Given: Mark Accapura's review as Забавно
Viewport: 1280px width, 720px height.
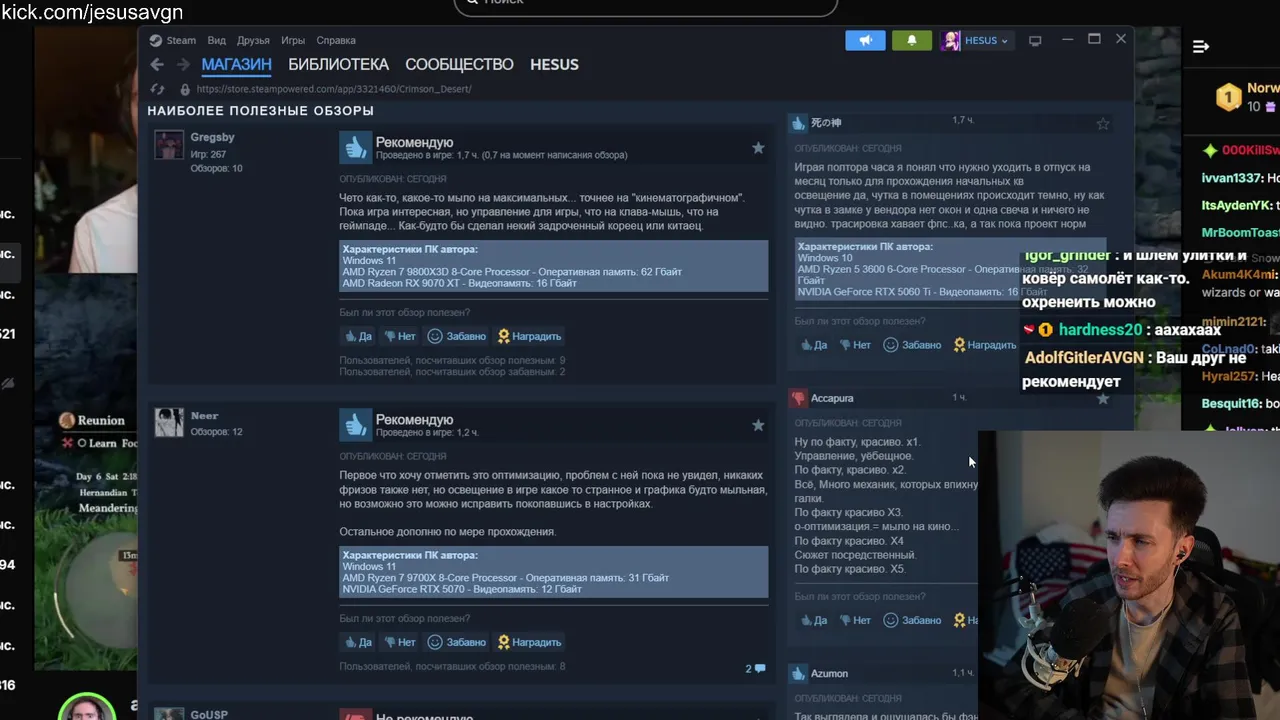Looking at the screenshot, I should coord(912,620).
